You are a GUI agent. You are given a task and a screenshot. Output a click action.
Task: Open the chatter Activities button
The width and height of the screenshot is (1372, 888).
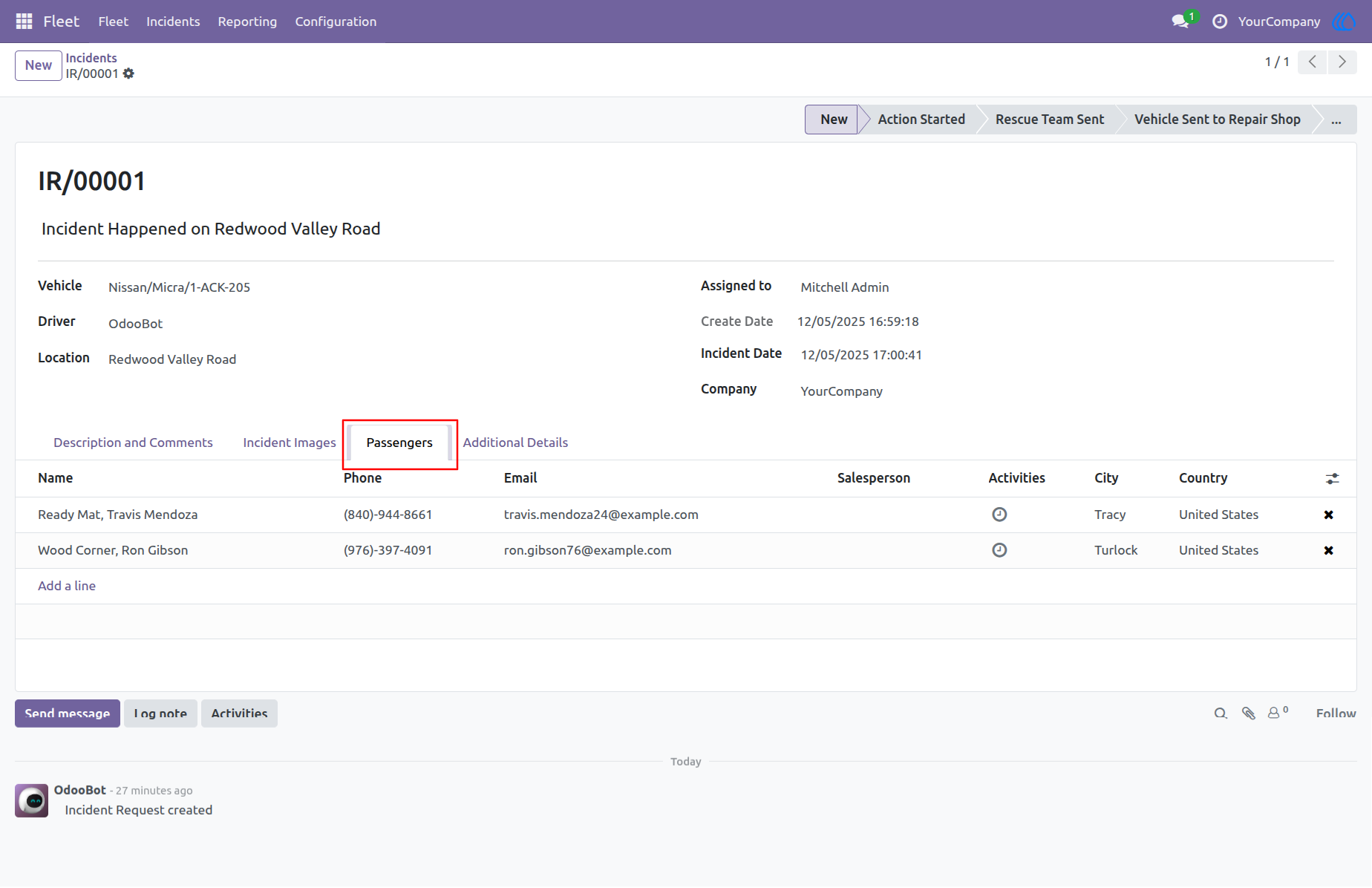[x=239, y=714]
